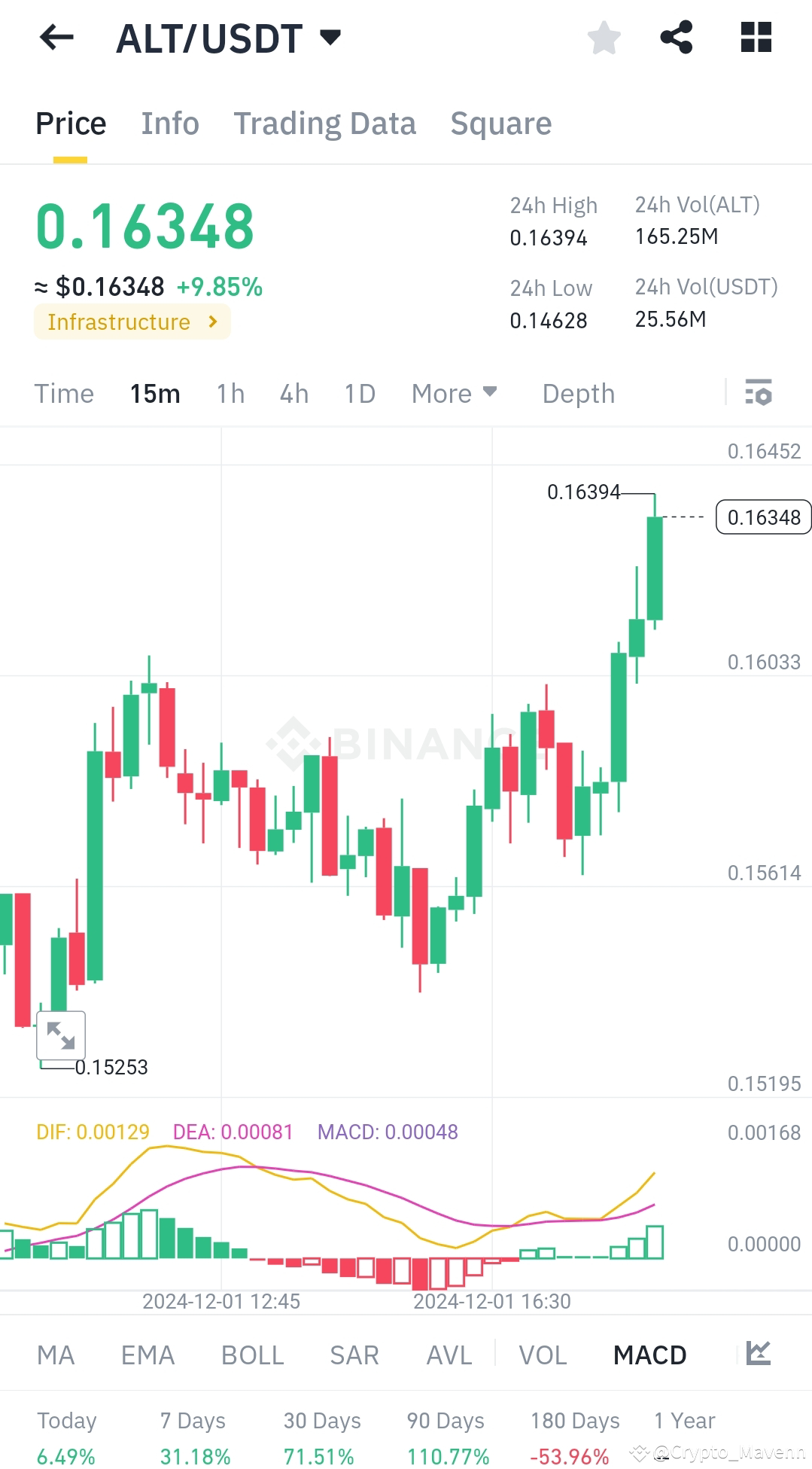
Task: Enable the SAR indicator
Action: click(353, 1354)
